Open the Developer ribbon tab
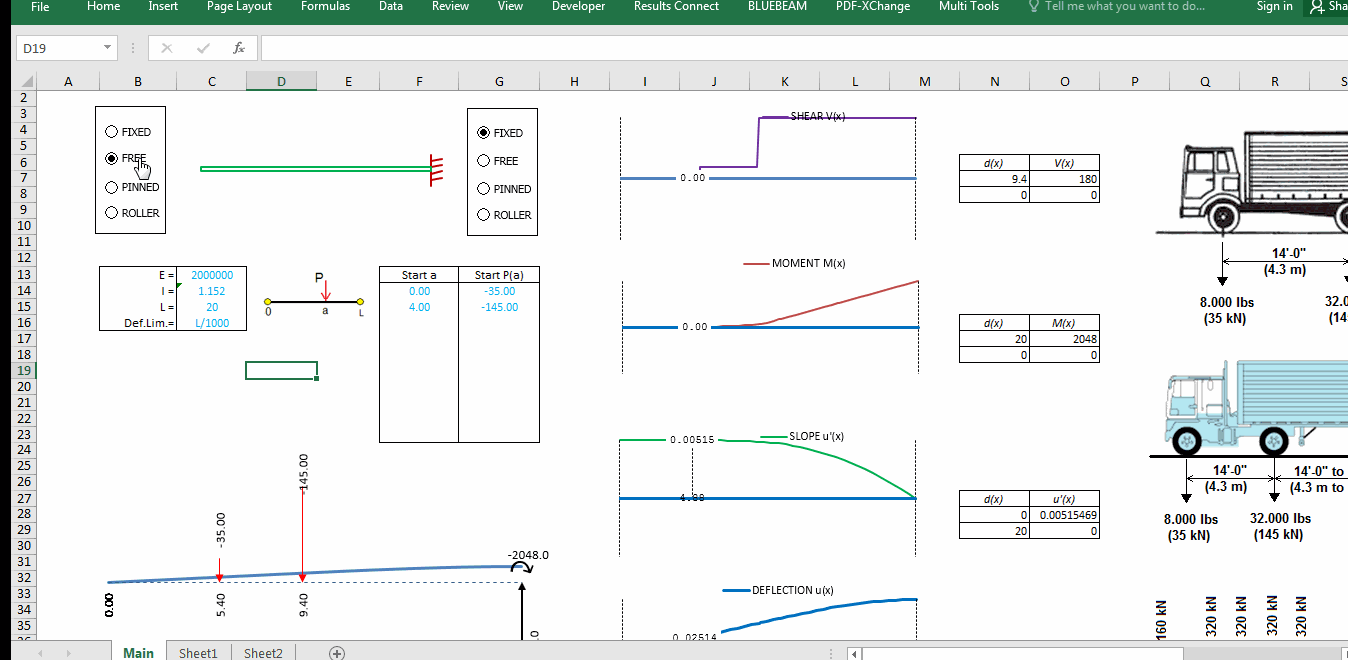Screen dimensions: 1348x660 578,6
